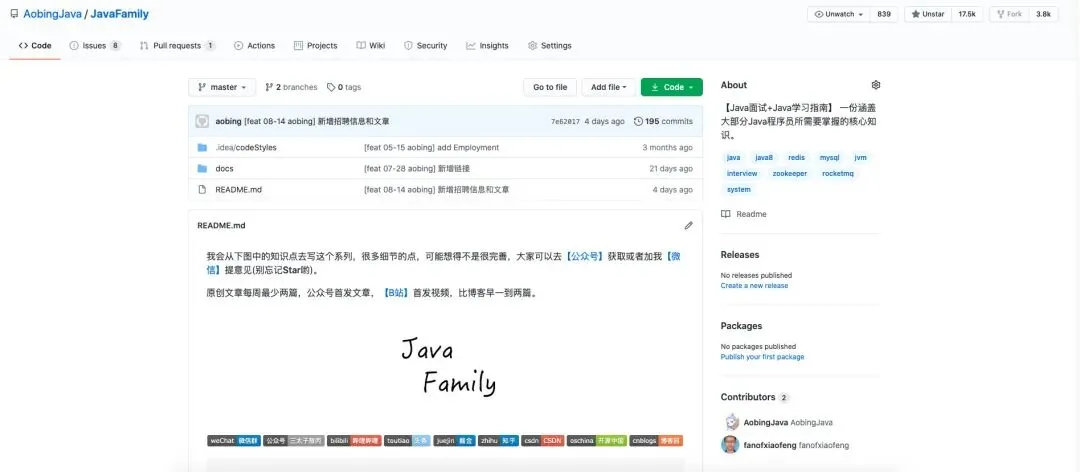Unstar the repository
The image size is (1080, 472).
point(928,14)
